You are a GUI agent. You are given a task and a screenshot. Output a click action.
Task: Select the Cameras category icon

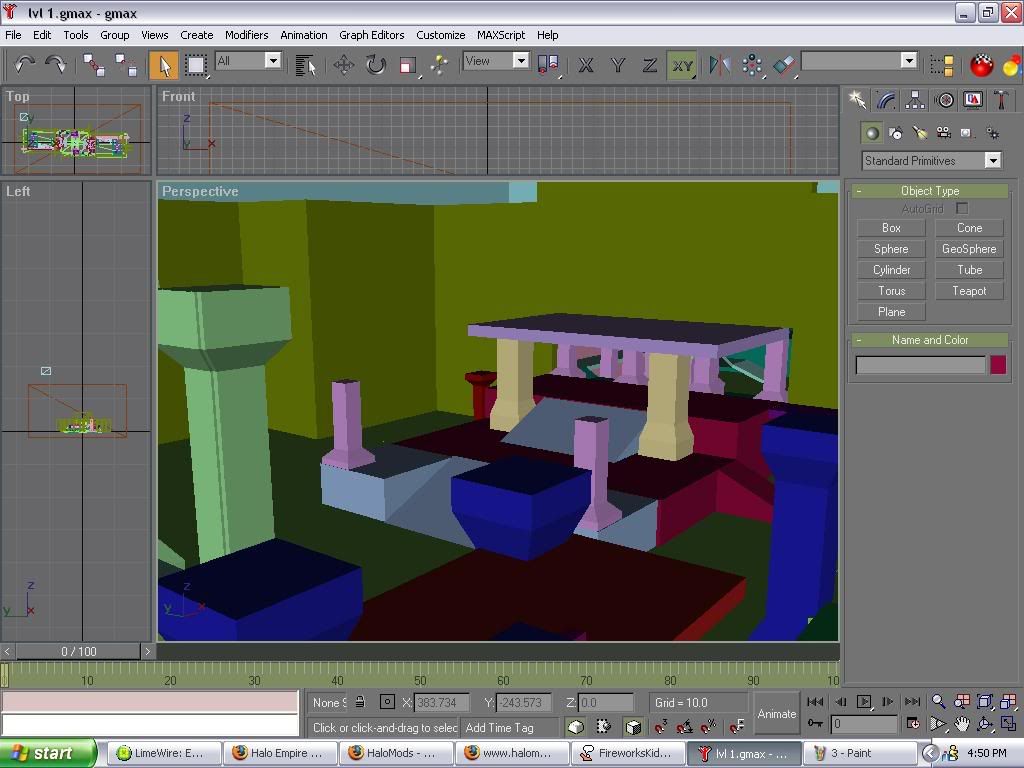pyautogui.click(x=944, y=133)
